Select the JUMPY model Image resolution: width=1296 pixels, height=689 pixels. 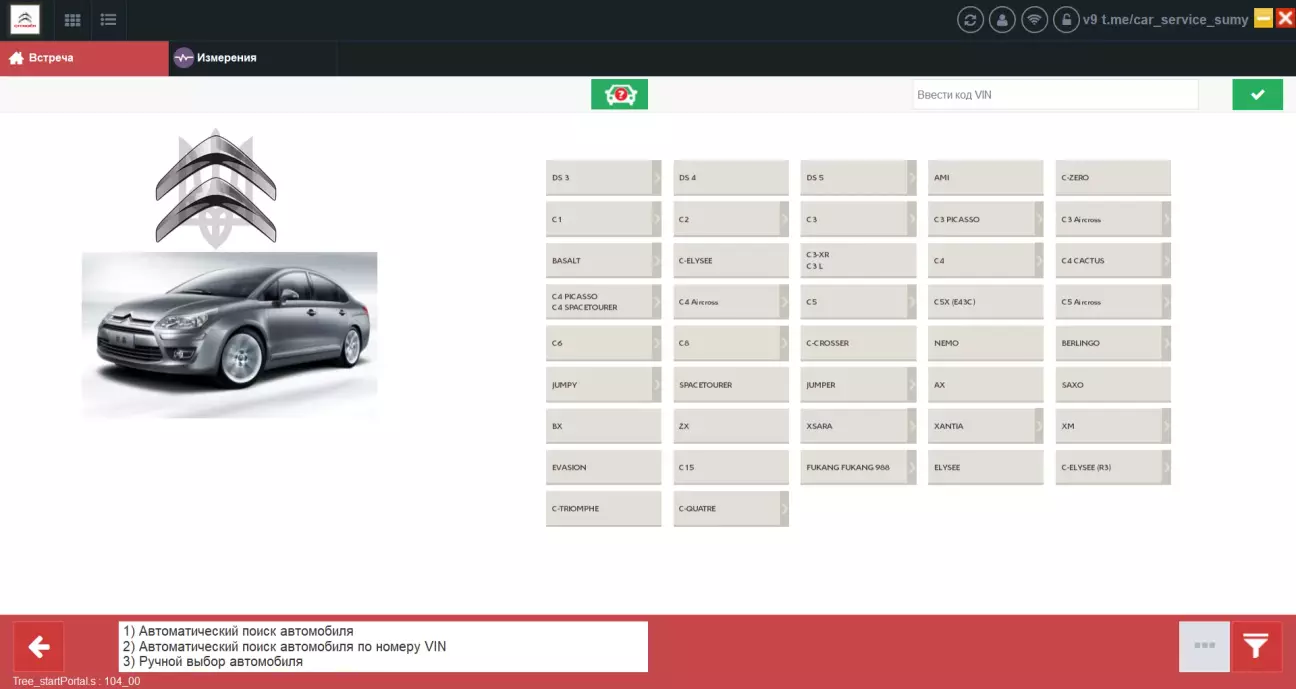(603, 385)
